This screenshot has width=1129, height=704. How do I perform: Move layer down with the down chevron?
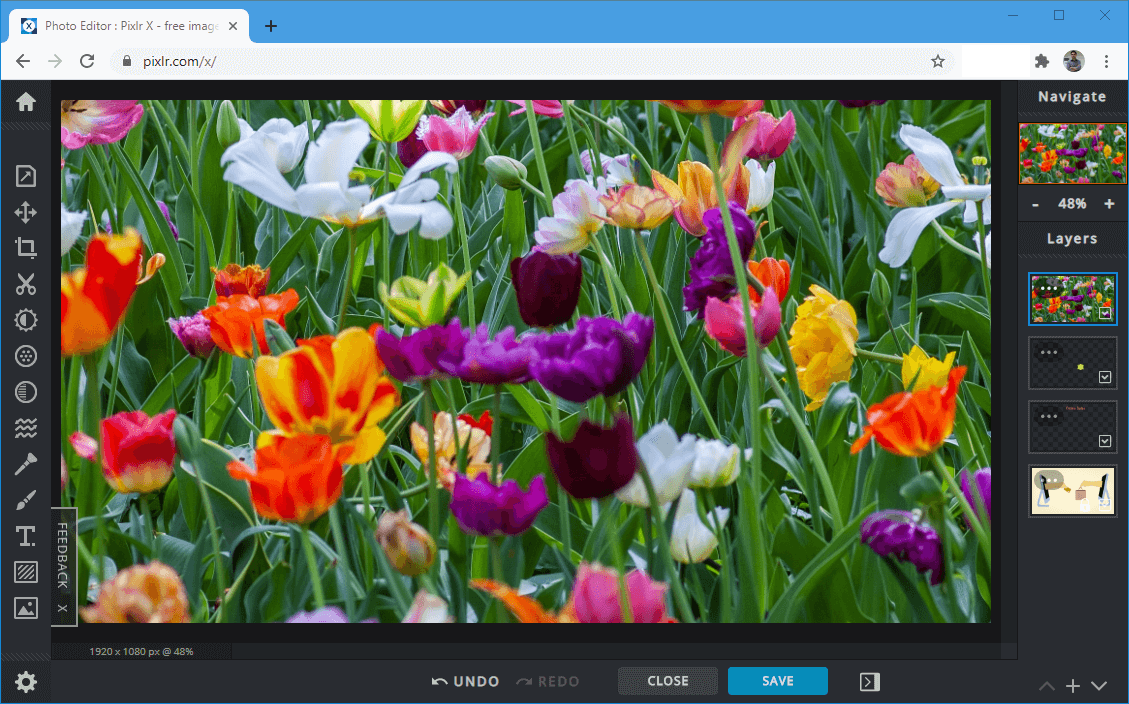[x=1099, y=686]
